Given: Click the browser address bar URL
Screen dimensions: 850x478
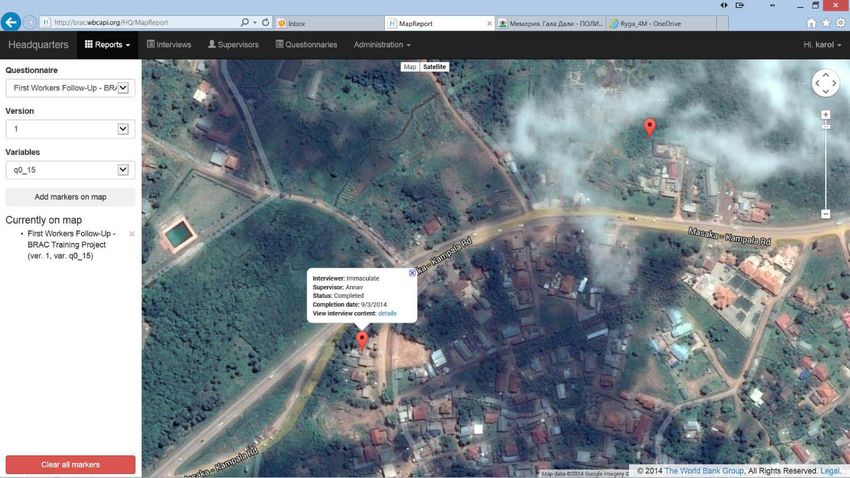Looking at the screenshot, I should (x=111, y=22).
